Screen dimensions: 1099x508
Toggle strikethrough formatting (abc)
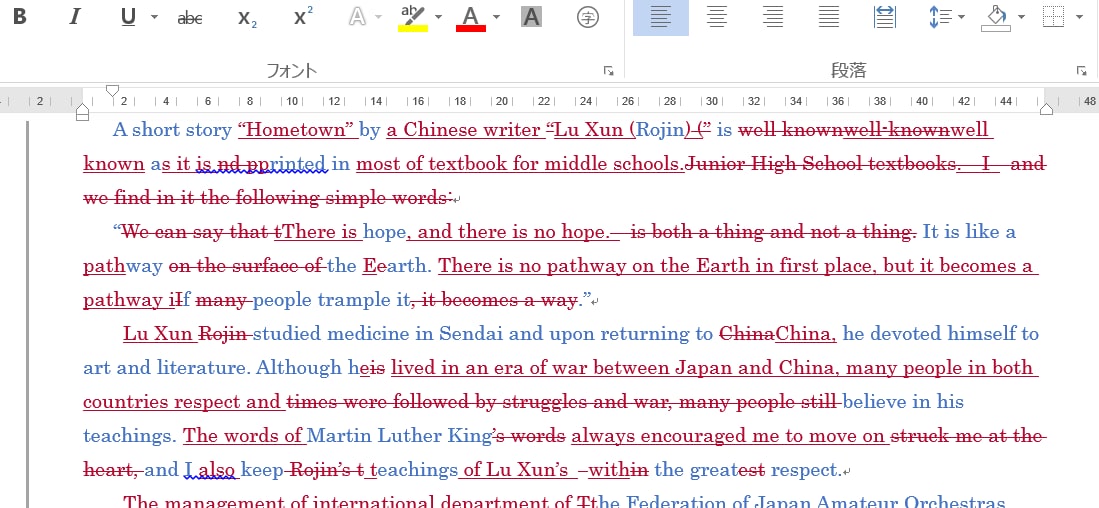click(190, 17)
